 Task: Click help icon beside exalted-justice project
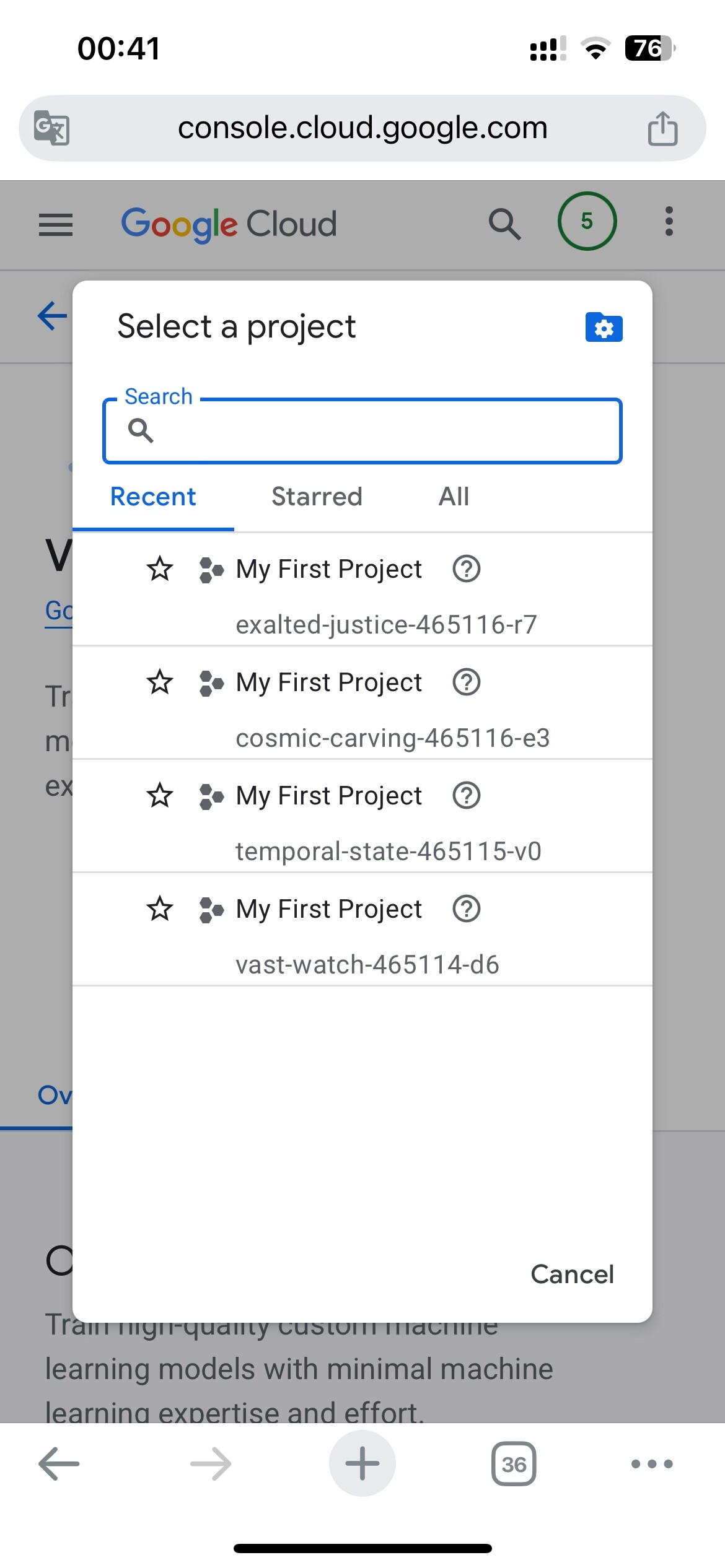click(x=466, y=568)
